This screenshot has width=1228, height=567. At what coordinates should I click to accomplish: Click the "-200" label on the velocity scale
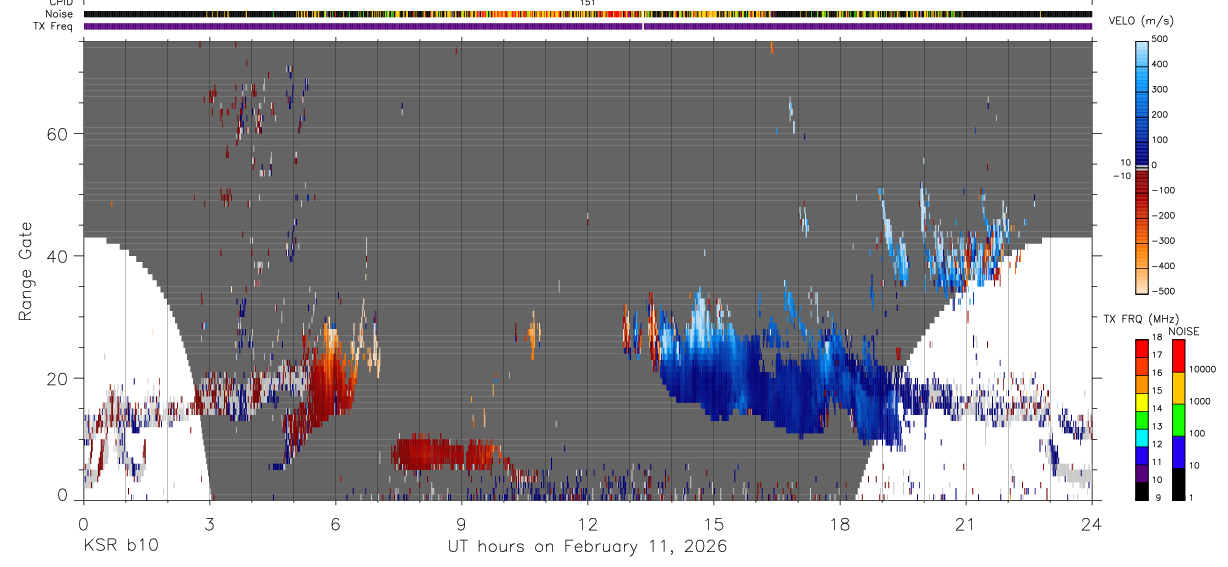pyautogui.click(x=1163, y=215)
